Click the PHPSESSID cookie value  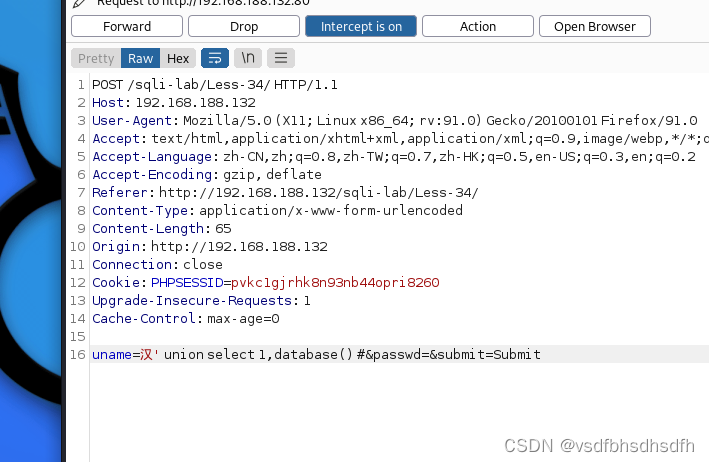[x=335, y=283]
